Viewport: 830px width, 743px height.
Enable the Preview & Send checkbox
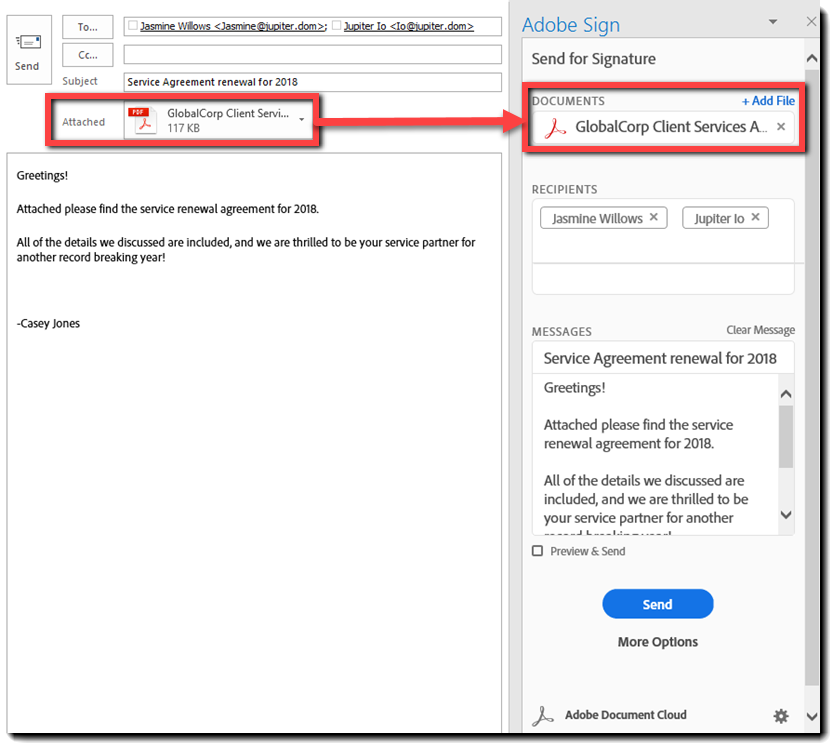click(537, 550)
